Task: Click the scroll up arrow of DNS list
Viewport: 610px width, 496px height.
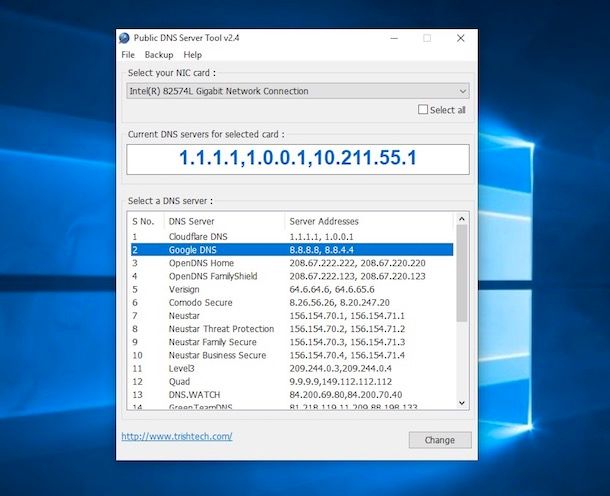Action: 462,219
